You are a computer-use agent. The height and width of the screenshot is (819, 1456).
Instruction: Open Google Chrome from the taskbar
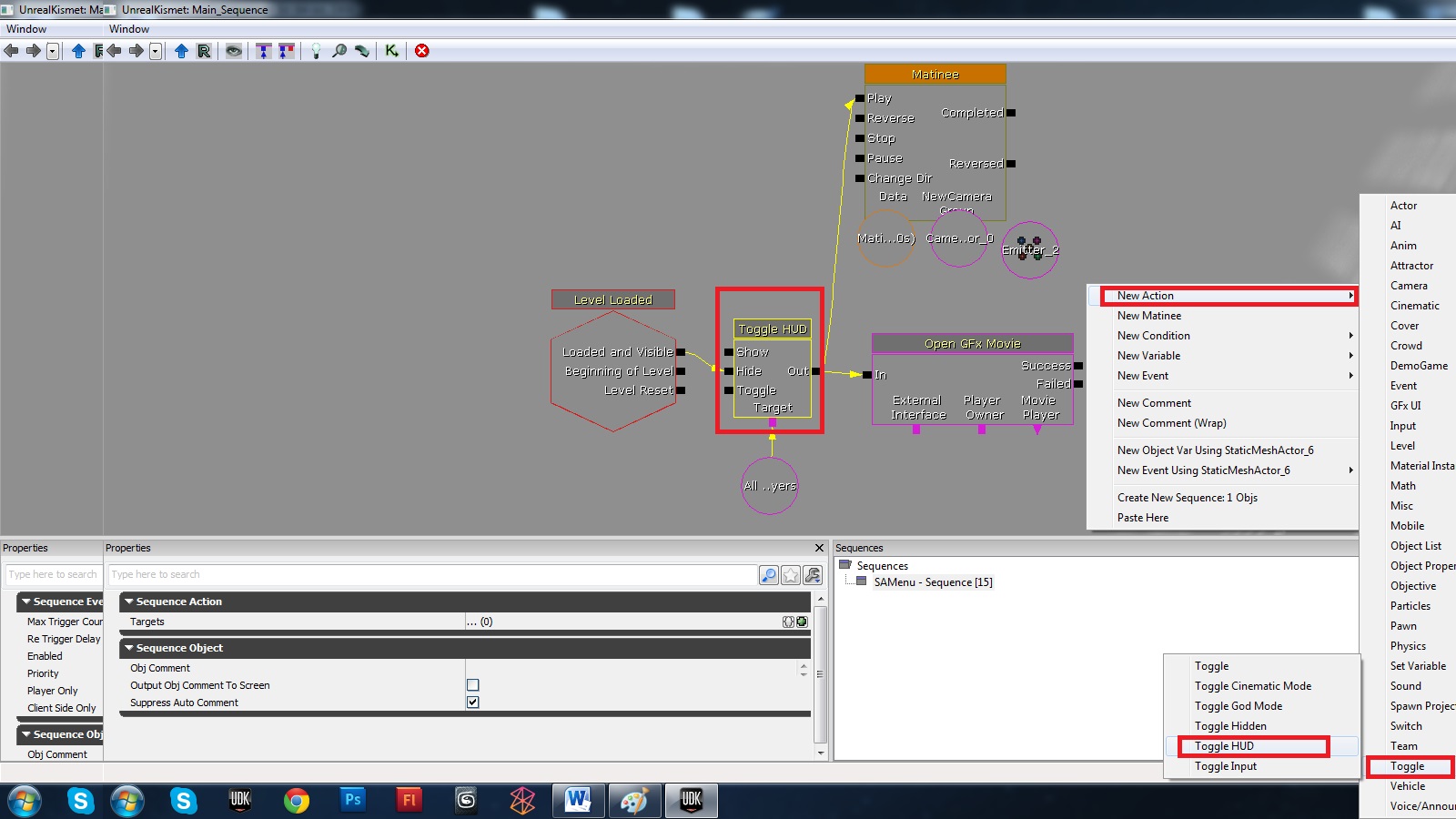pyautogui.click(x=296, y=800)
